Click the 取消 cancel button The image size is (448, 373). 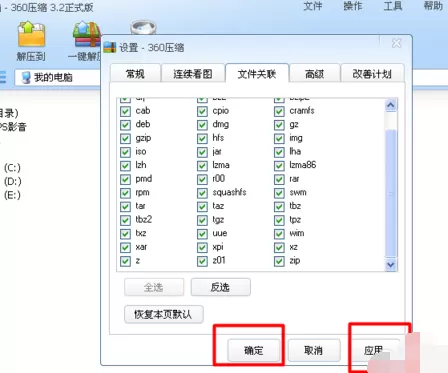[x=314, y=350]
